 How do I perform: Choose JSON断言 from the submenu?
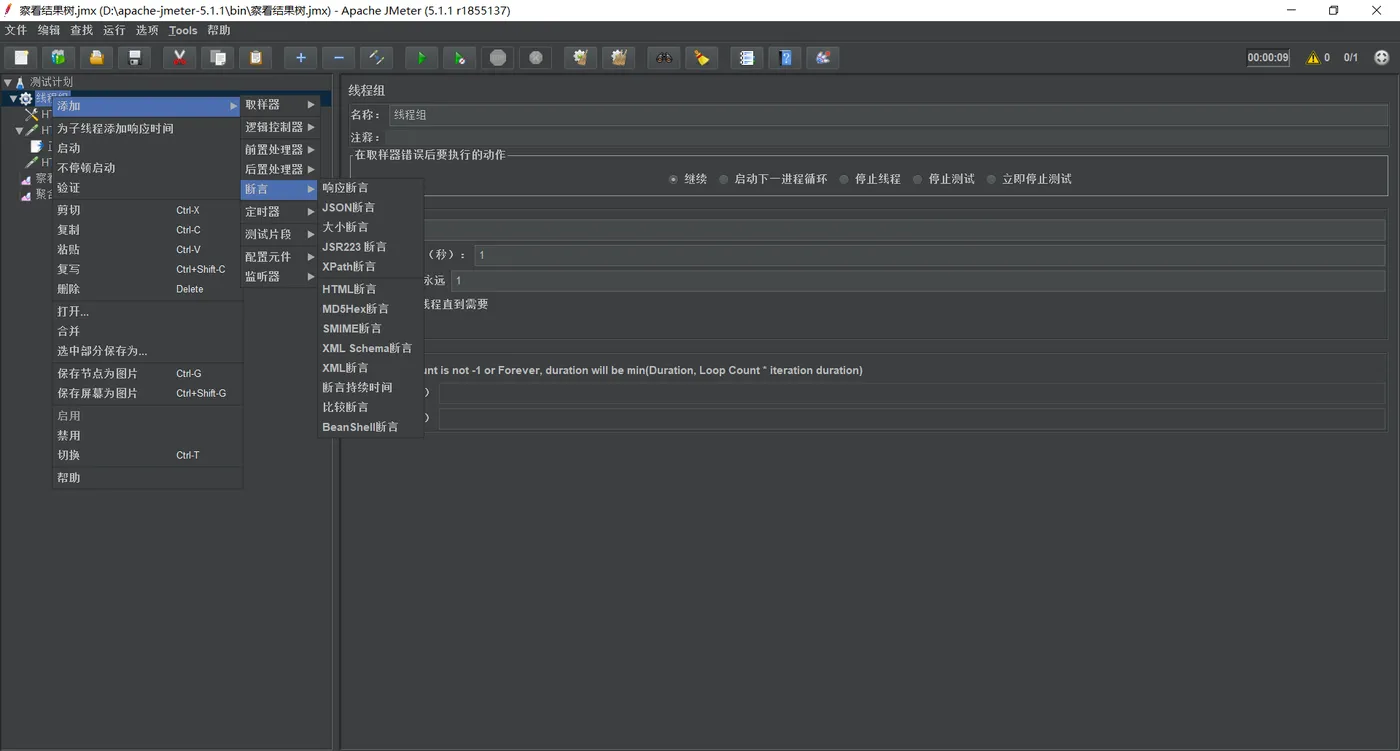(371, 207)
